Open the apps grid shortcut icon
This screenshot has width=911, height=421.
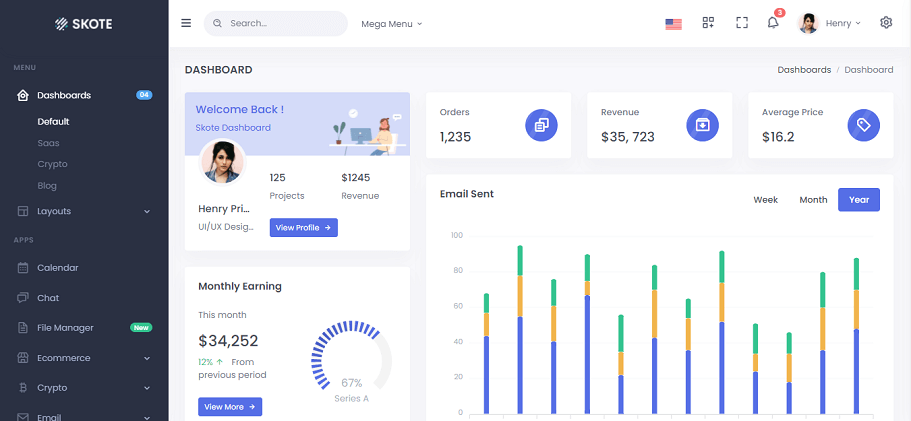[x=708, y=23]
